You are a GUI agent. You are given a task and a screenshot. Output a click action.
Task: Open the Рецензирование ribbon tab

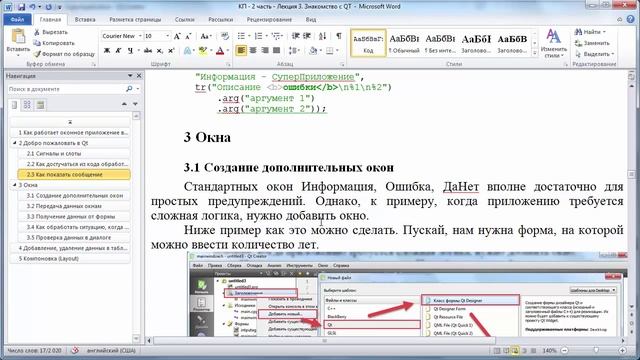click(269, 19)
